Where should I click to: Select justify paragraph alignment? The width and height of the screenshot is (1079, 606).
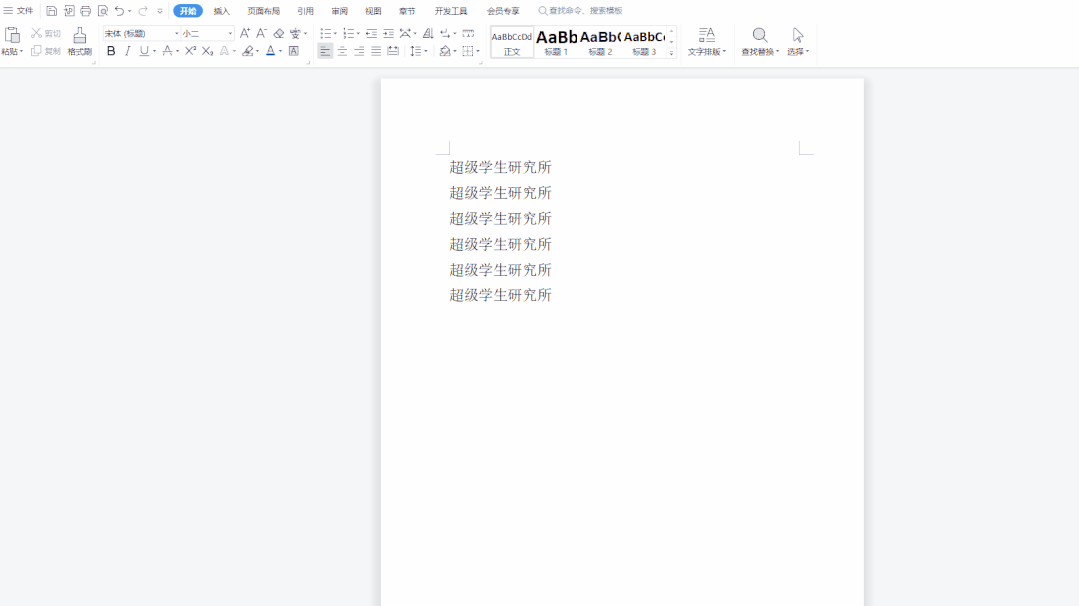[376, 51]
